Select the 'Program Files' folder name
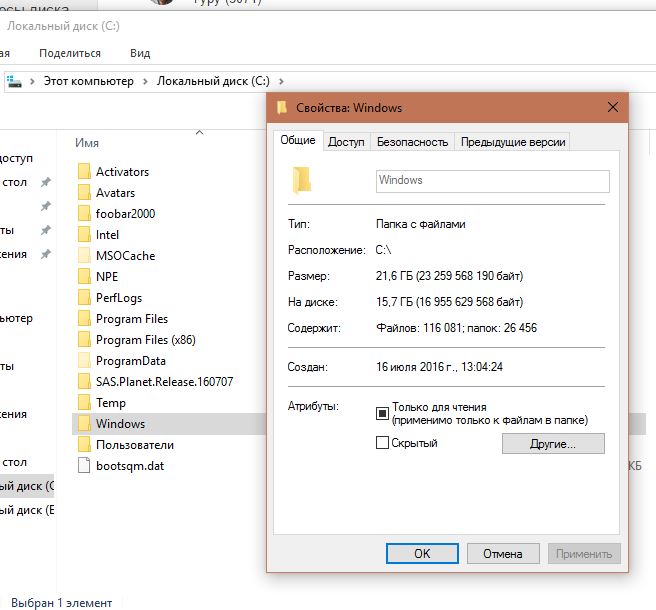The image size is (656, 610). coord(132,318)
